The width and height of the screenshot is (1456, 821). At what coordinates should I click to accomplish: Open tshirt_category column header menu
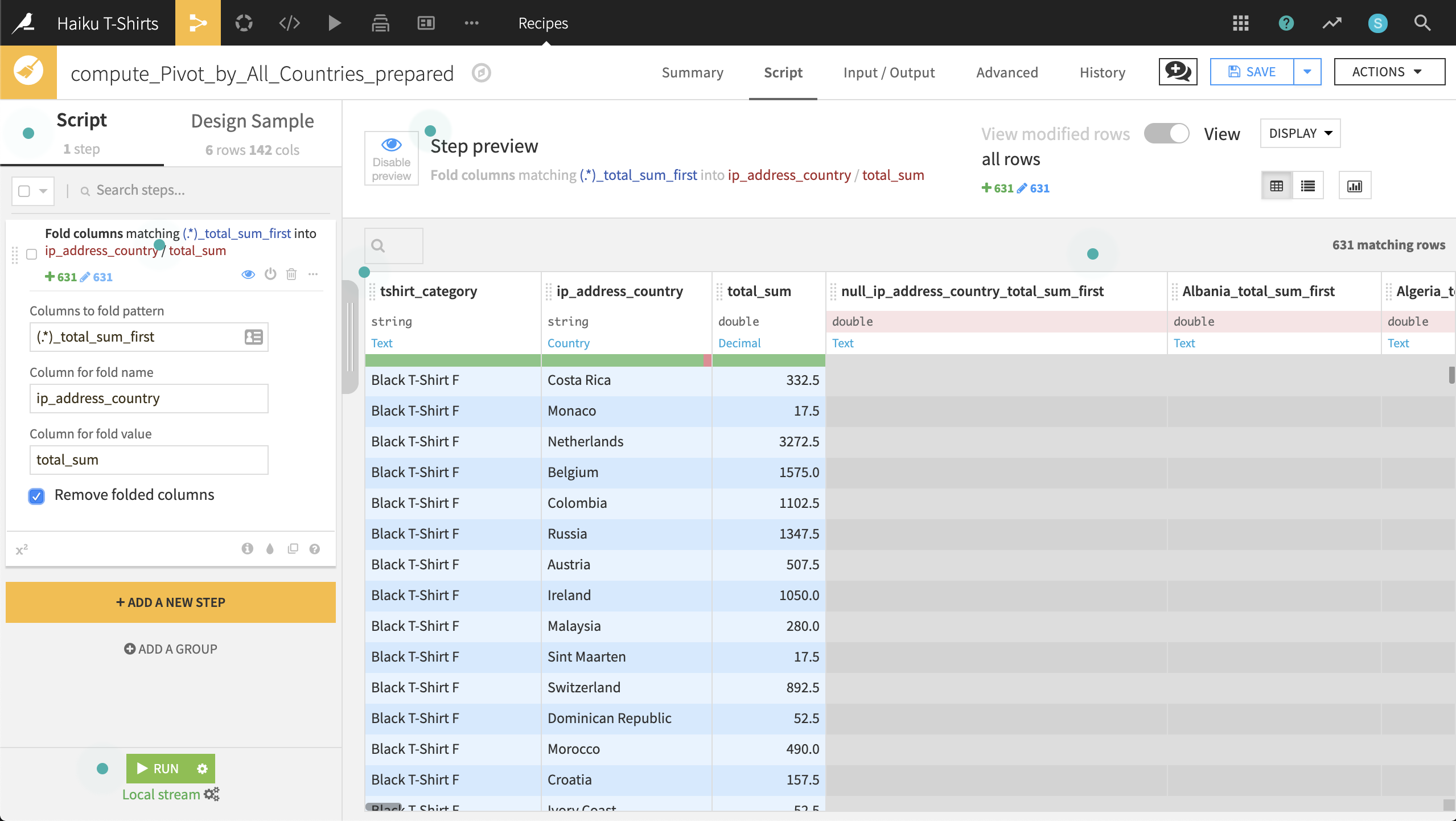(x=428, y=291)
